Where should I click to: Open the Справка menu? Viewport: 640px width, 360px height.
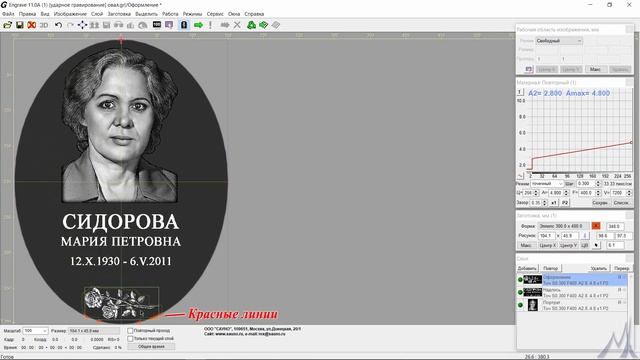tap(254, 14)
